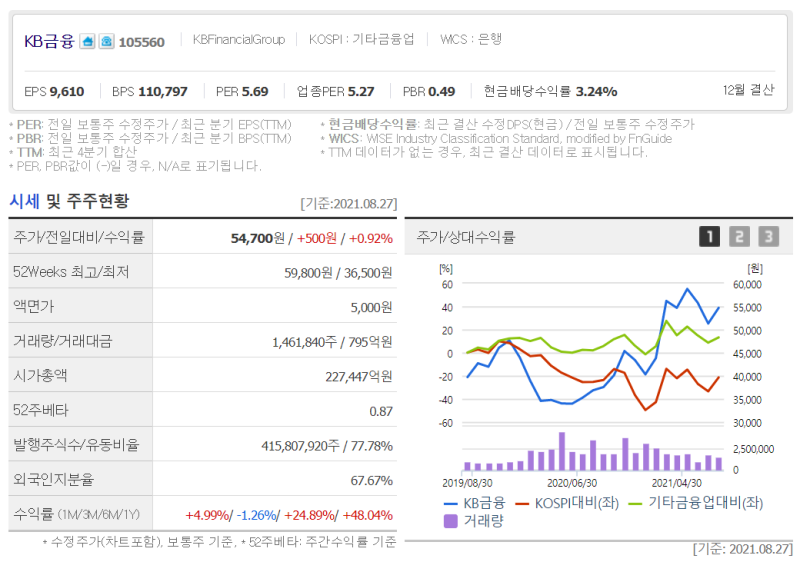The height and width of the screenshot is (562, 800).
Task: Click the 60,000 right axis label
Action: pos(747,285)
